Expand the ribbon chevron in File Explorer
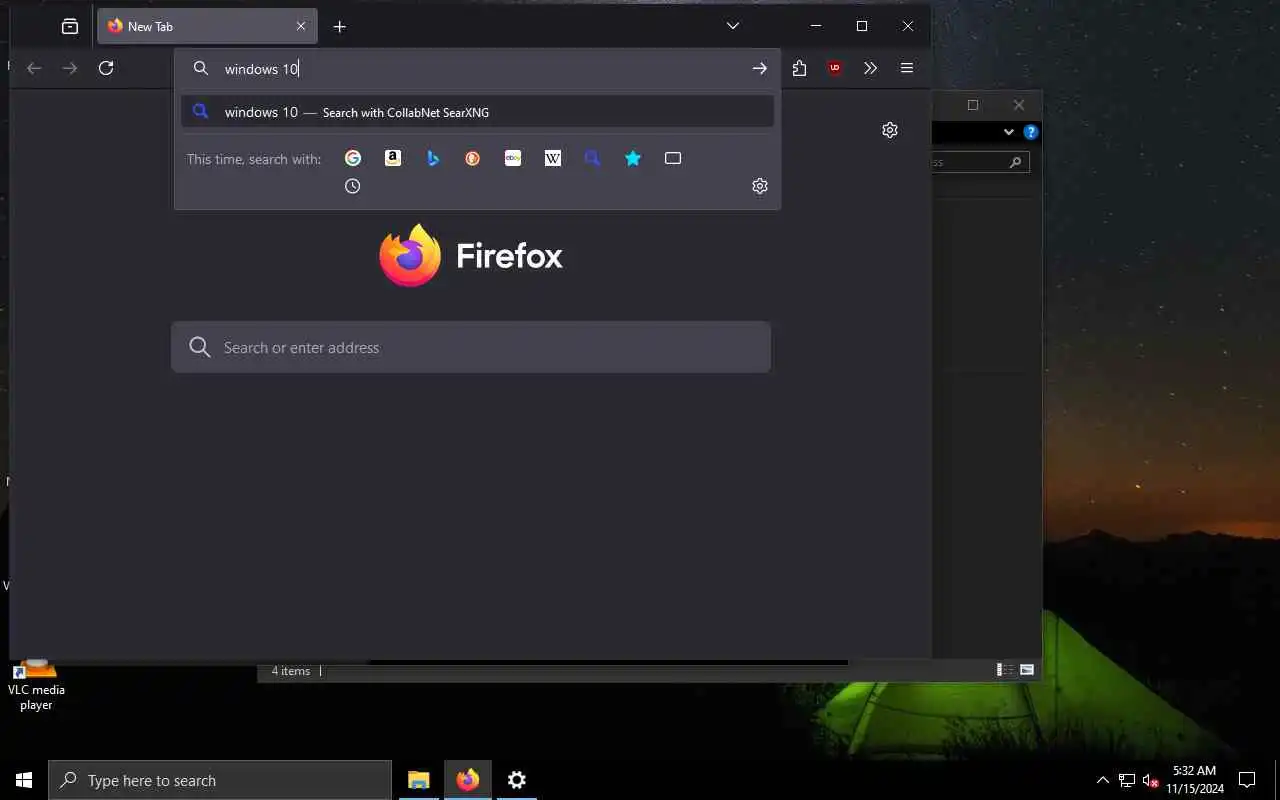The image size is (1280, 800). pos(1009,132)
